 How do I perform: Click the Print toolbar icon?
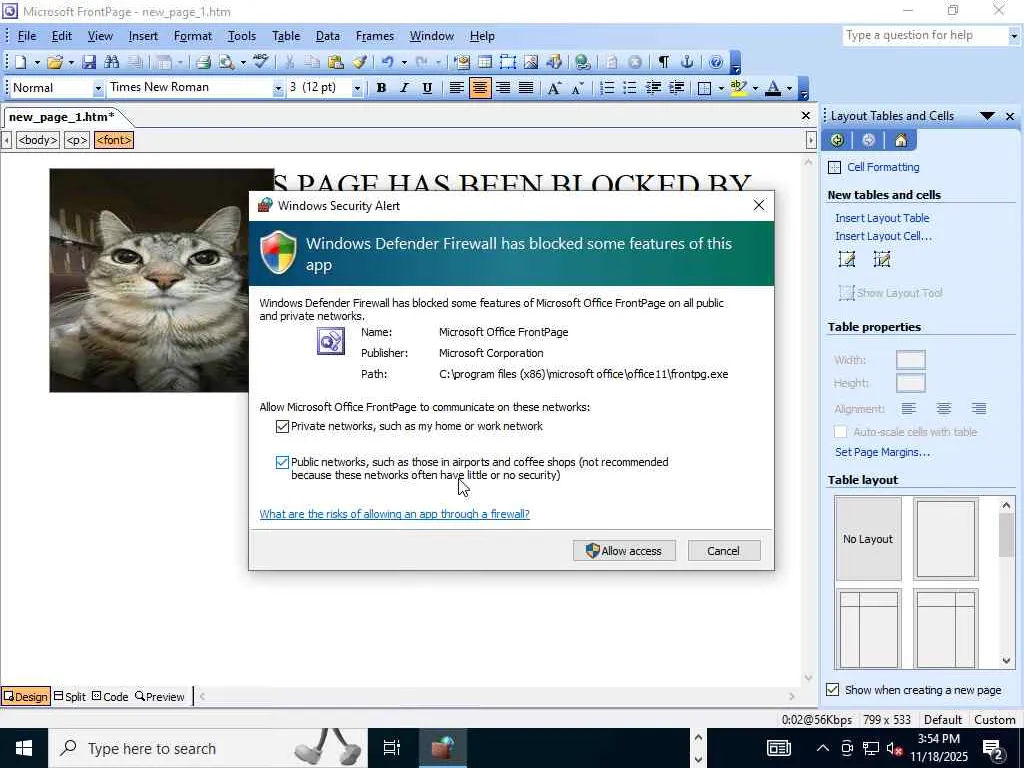[x=203, y=62]
